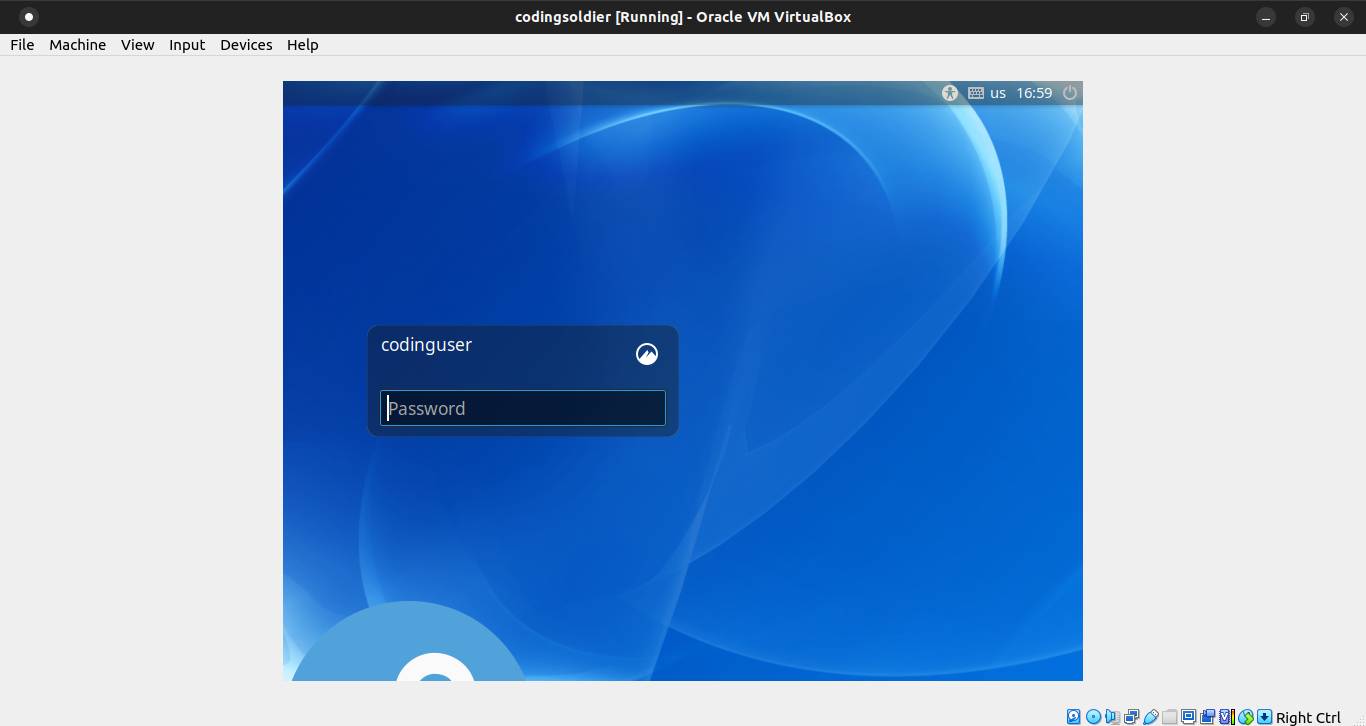Screen dimensions: 1366x726
Task: Click the display status icon
Action: (1189, 717)
